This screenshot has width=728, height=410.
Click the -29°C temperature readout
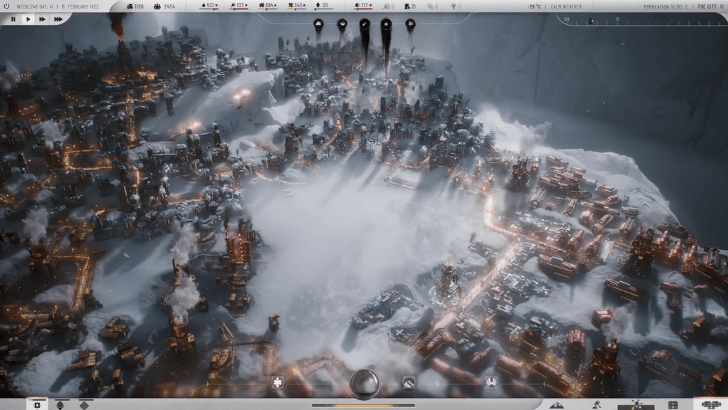(x=534, y=7)
